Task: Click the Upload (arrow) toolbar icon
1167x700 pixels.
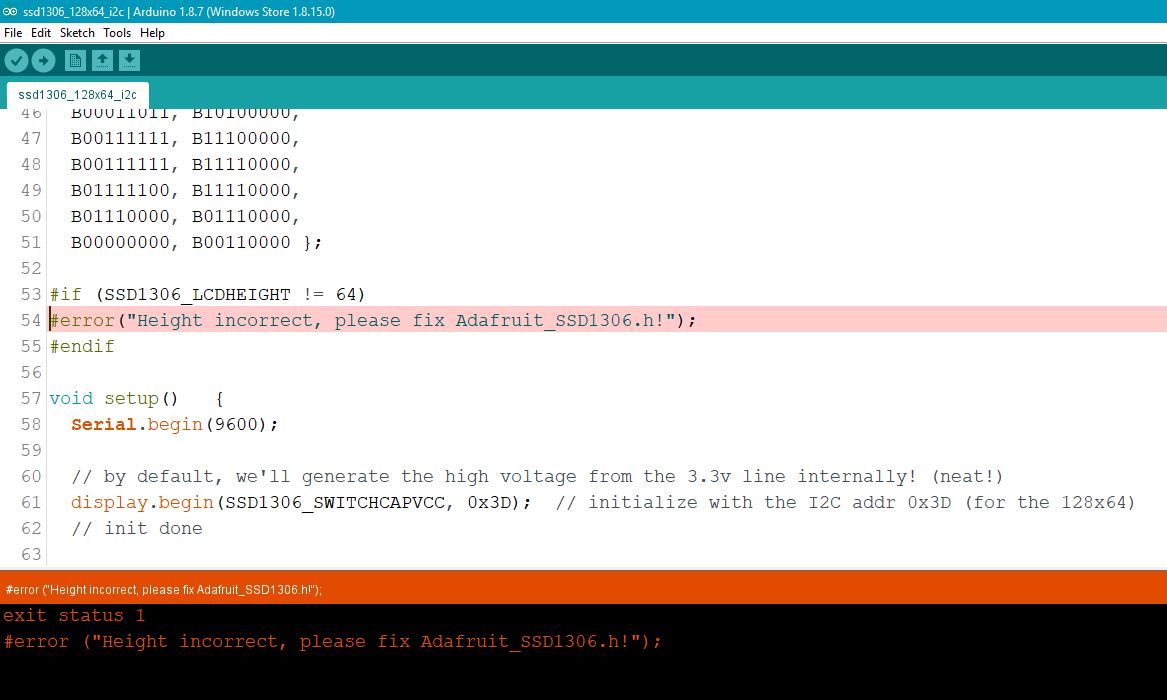Action: 43,60
